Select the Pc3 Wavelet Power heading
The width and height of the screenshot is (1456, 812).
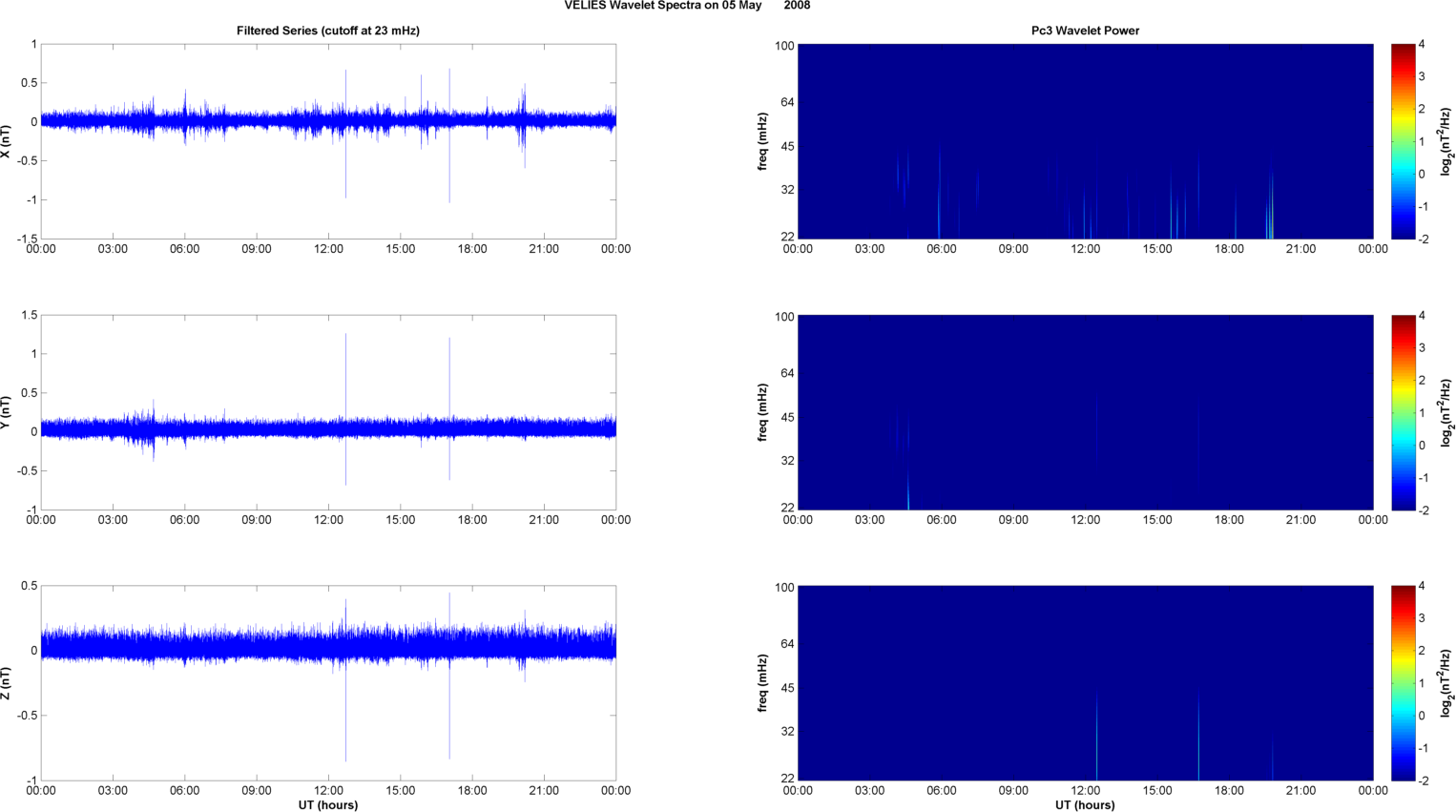click(x=1085, y=31)
